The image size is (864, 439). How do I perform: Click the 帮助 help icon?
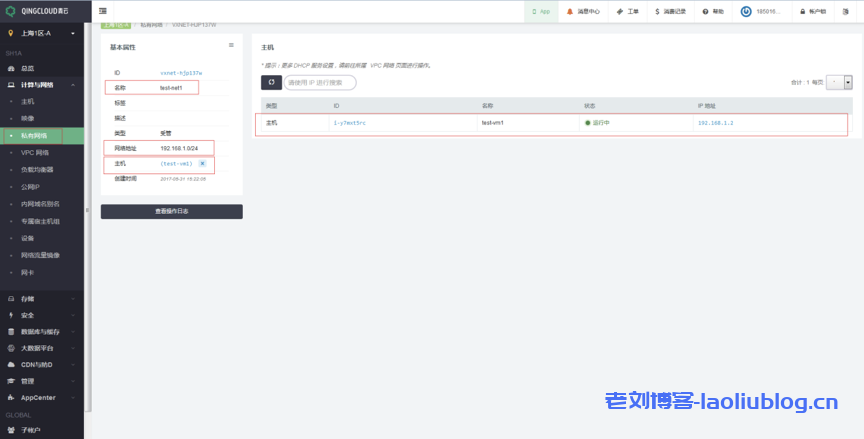coord(706,11)
